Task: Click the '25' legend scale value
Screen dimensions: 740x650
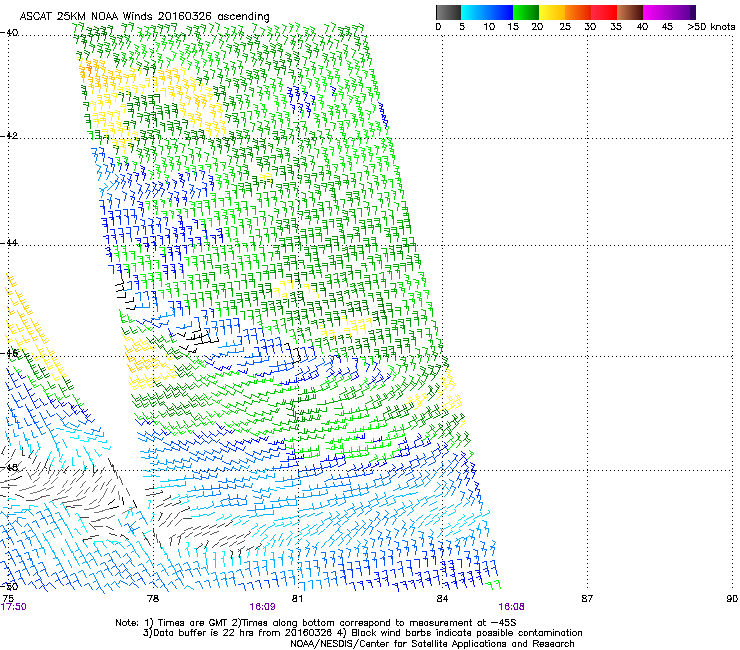Action: coord(565,27)
